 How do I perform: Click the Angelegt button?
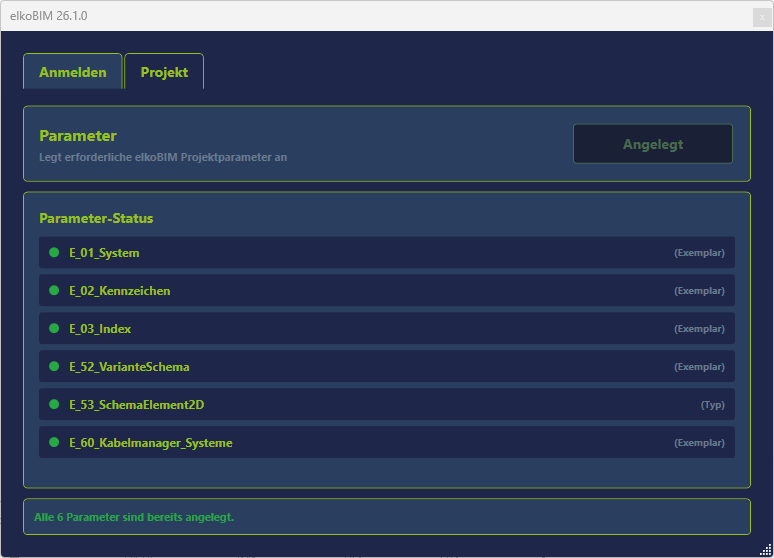653,144
